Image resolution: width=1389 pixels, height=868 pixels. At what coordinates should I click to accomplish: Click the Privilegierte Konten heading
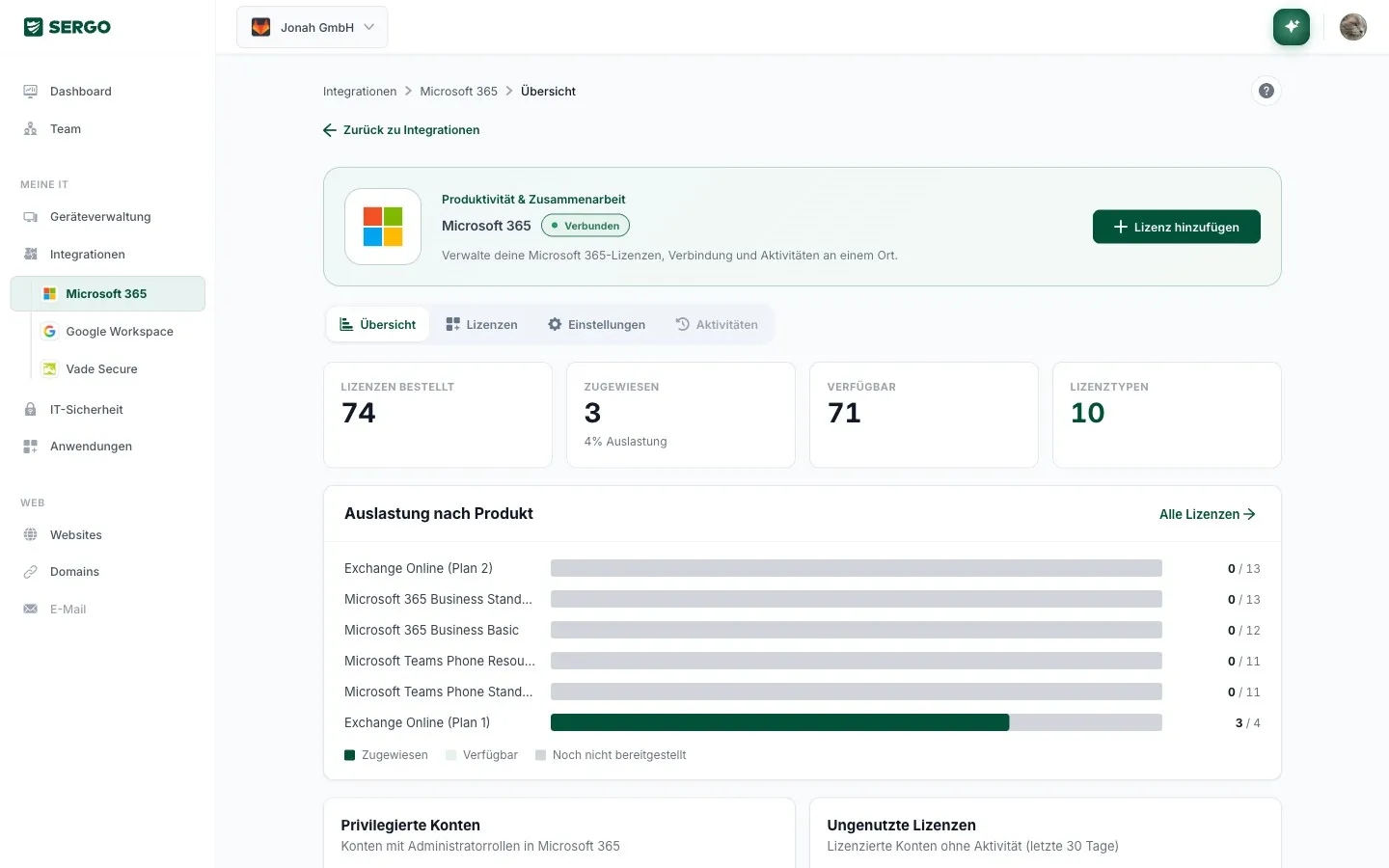pyautogui.click(x=410, y=826)
